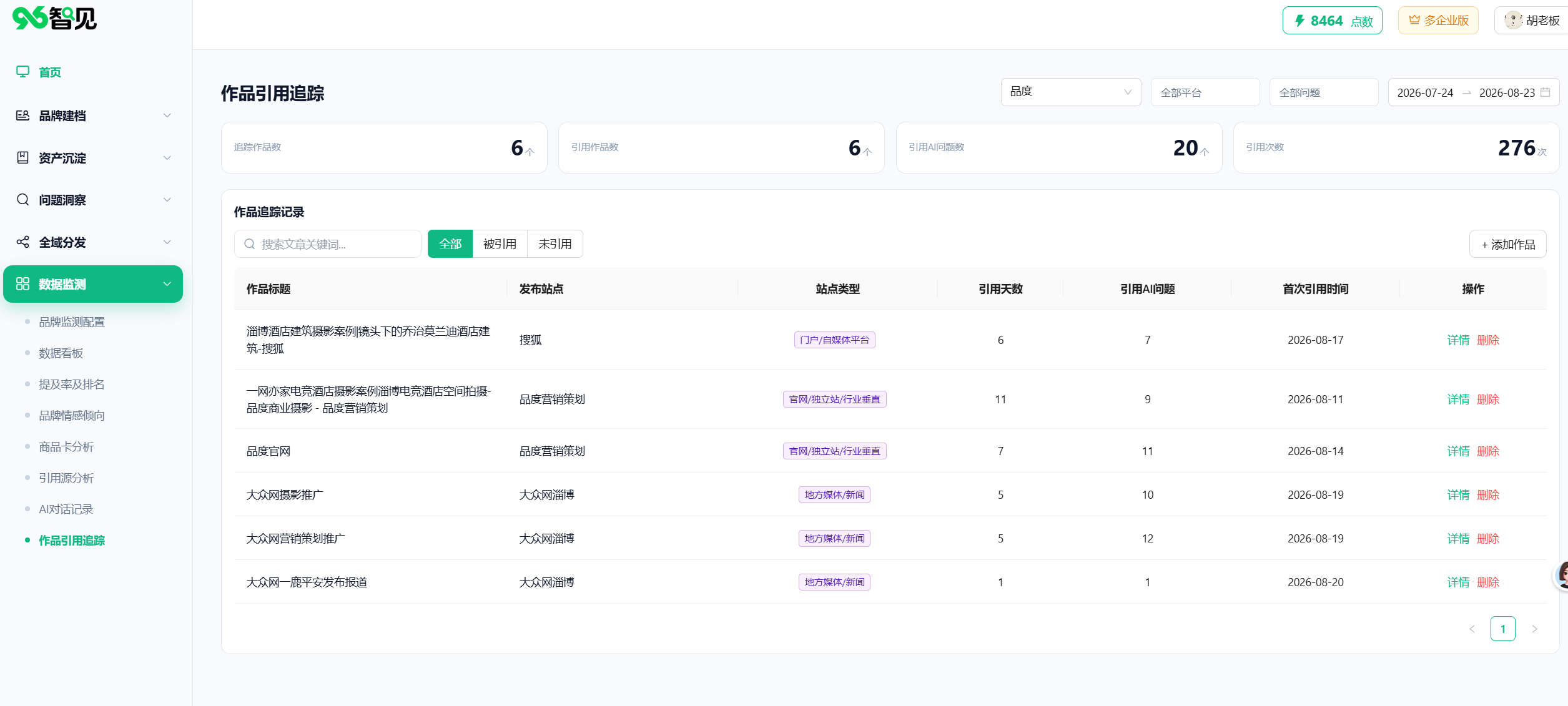Click the 问题洞察 magnifier icon
The width and height of the screenshot is (1568, 706).
pyautogui.click(x=23, y=200)
